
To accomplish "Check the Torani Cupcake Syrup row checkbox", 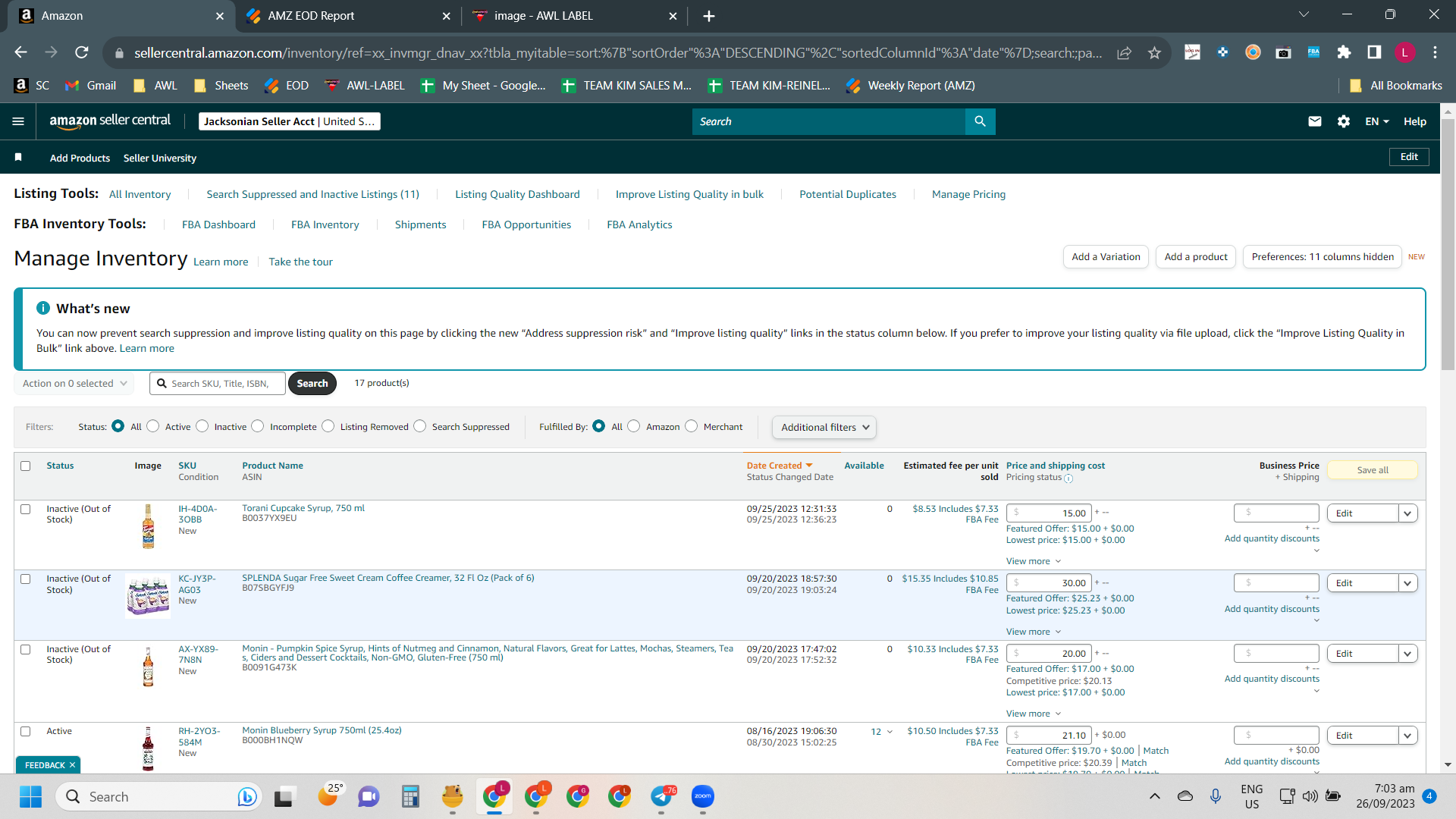I will [26, 510].
